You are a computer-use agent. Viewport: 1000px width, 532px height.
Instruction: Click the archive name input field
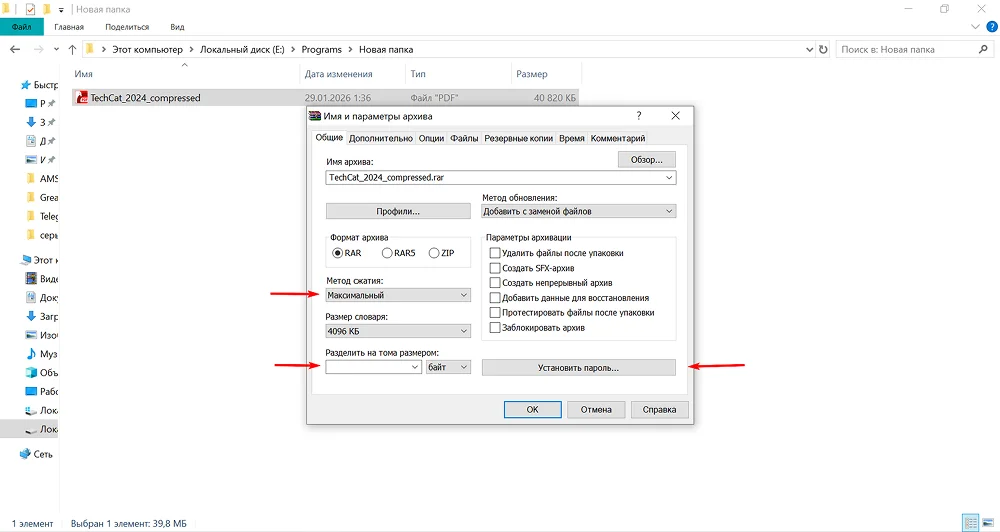(495, 177)
